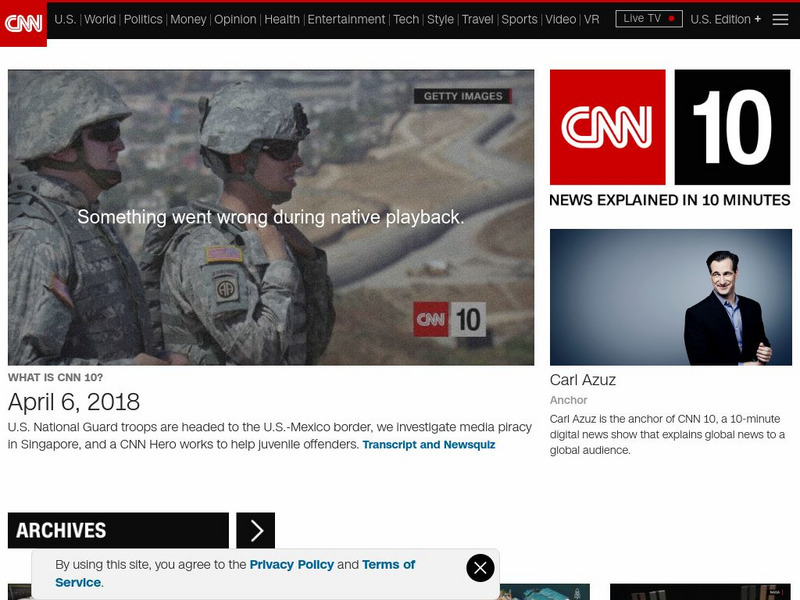Open the World section
800x600 pixels.
[100, 19]
